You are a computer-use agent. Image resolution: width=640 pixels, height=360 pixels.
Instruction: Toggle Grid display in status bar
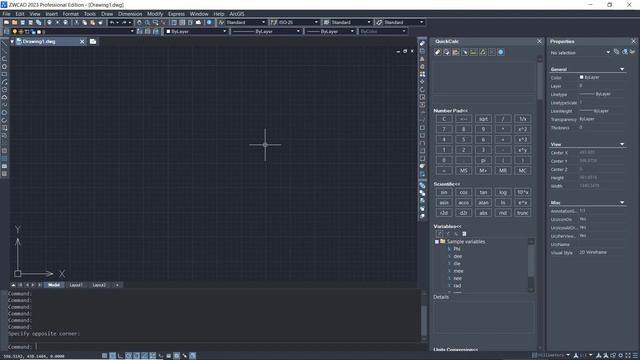click(113, 356)
